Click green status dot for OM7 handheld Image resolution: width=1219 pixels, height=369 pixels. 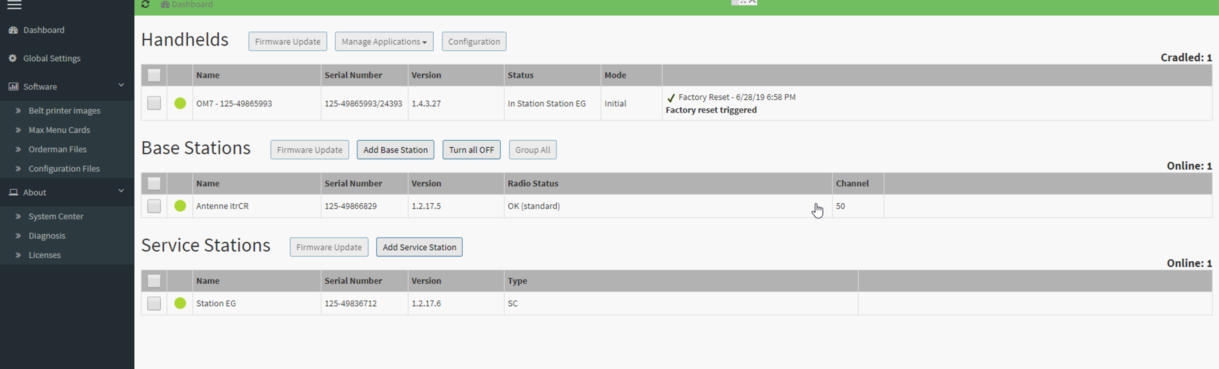click(x=180, y=103)
